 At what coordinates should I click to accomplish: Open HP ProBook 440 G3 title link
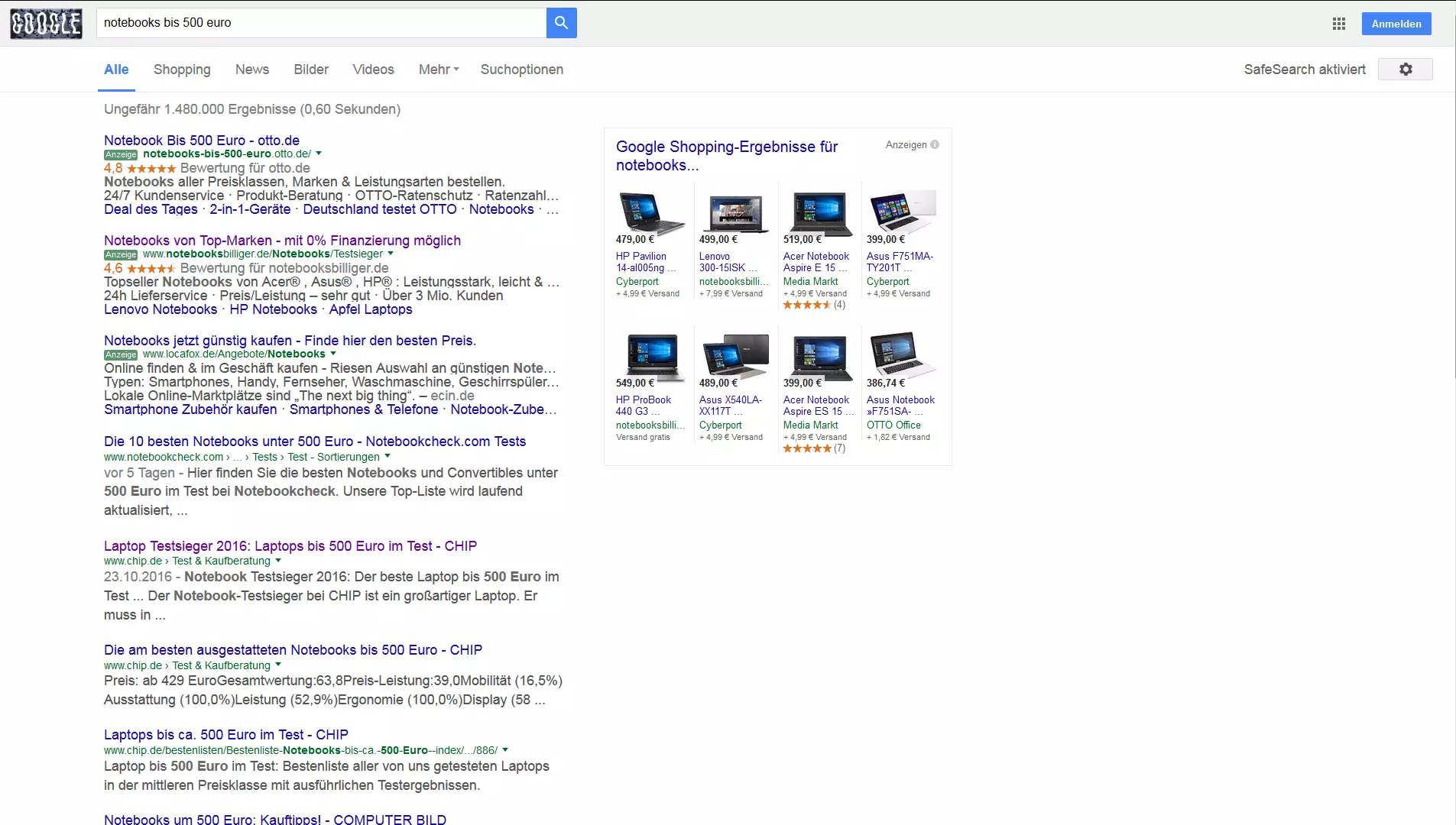click(644, 406)
